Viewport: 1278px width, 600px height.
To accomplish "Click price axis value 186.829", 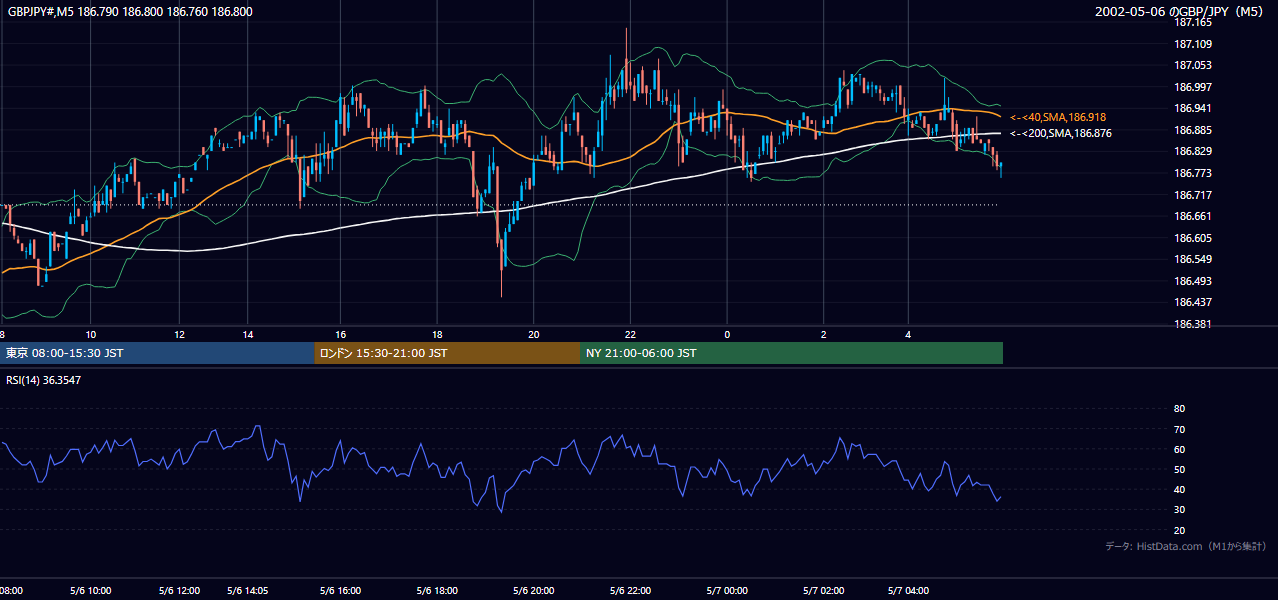I will 1192,151.
